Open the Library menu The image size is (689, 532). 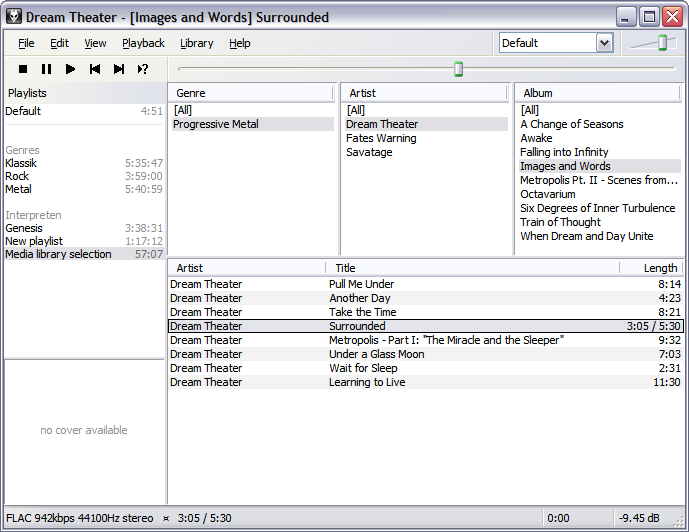point(196,43)
